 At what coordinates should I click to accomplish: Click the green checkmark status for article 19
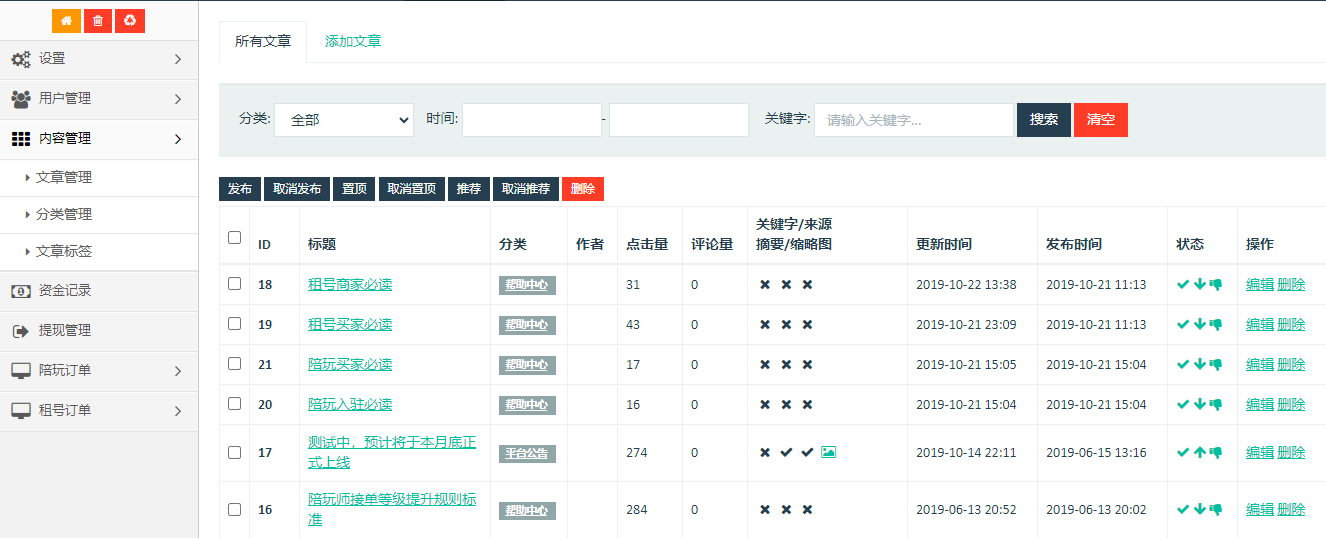coord(1183,324)
